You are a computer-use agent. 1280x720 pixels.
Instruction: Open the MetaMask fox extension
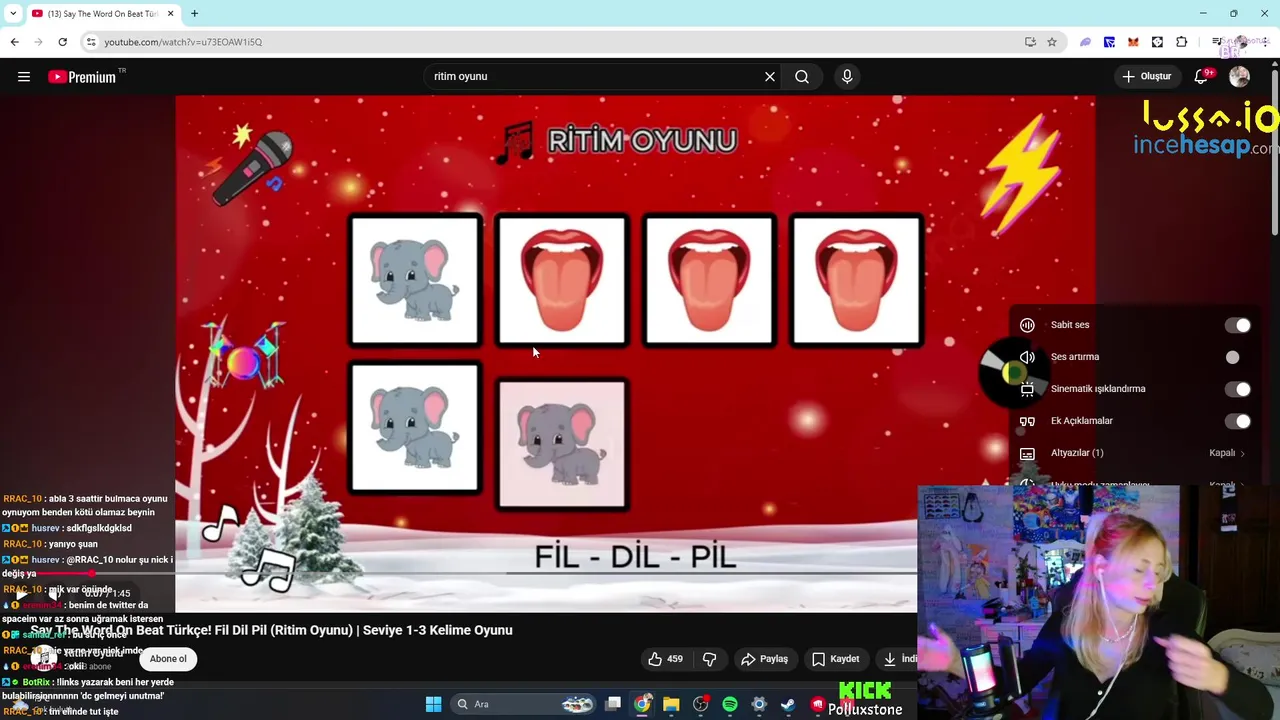(x=1133, y=42)
